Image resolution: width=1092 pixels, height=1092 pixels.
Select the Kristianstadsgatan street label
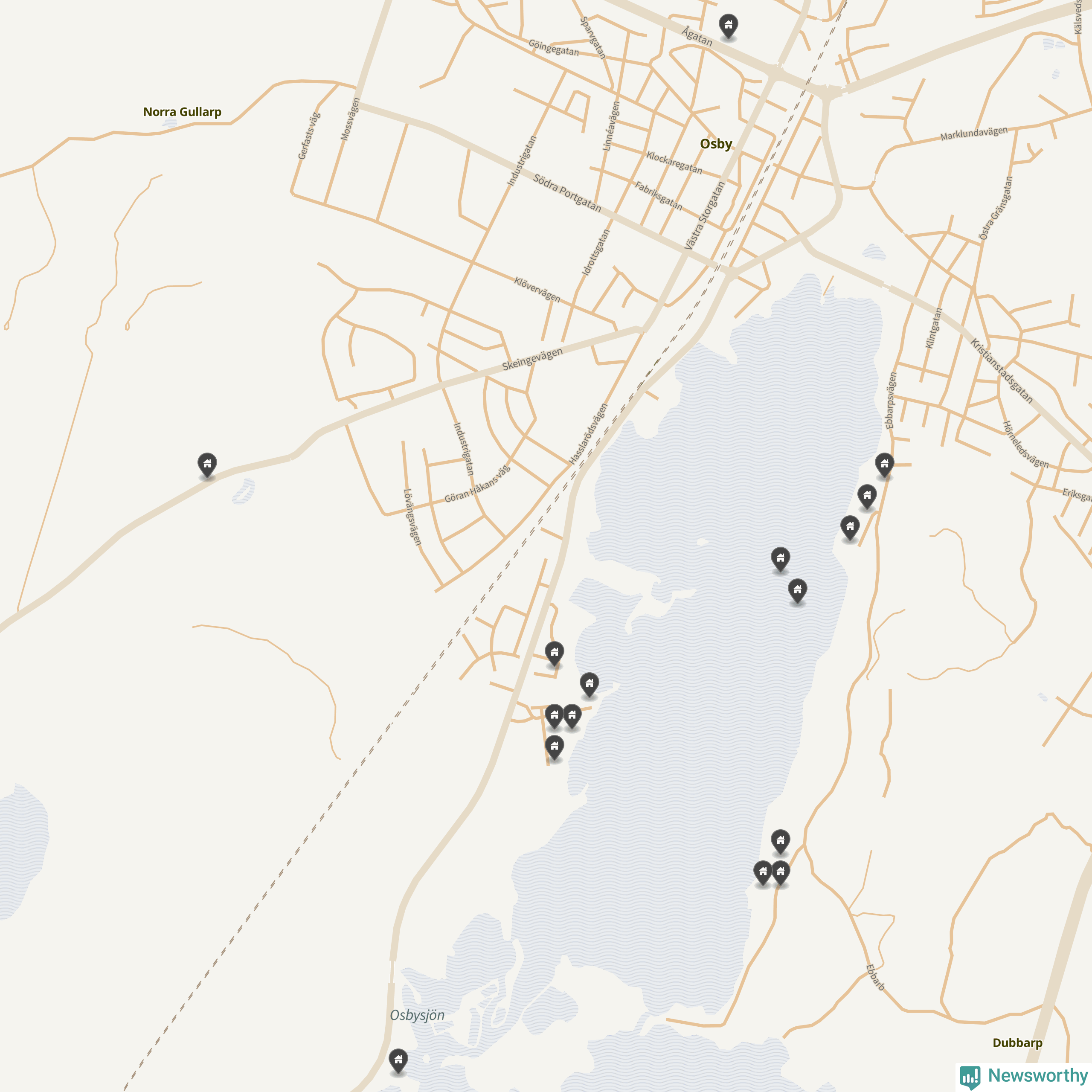pyautogui.click(x=1002, y=371)
